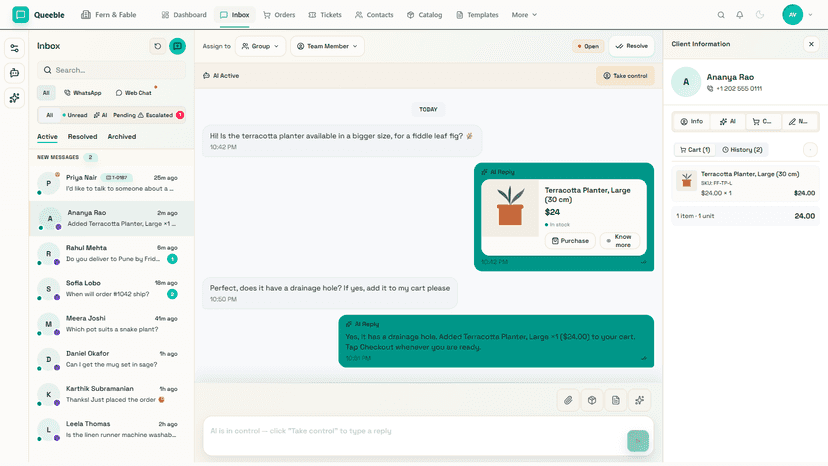This screenshot has width=828, height=466.
Task: Click the round arrow button beside History
Action: [x=810, y=150]
